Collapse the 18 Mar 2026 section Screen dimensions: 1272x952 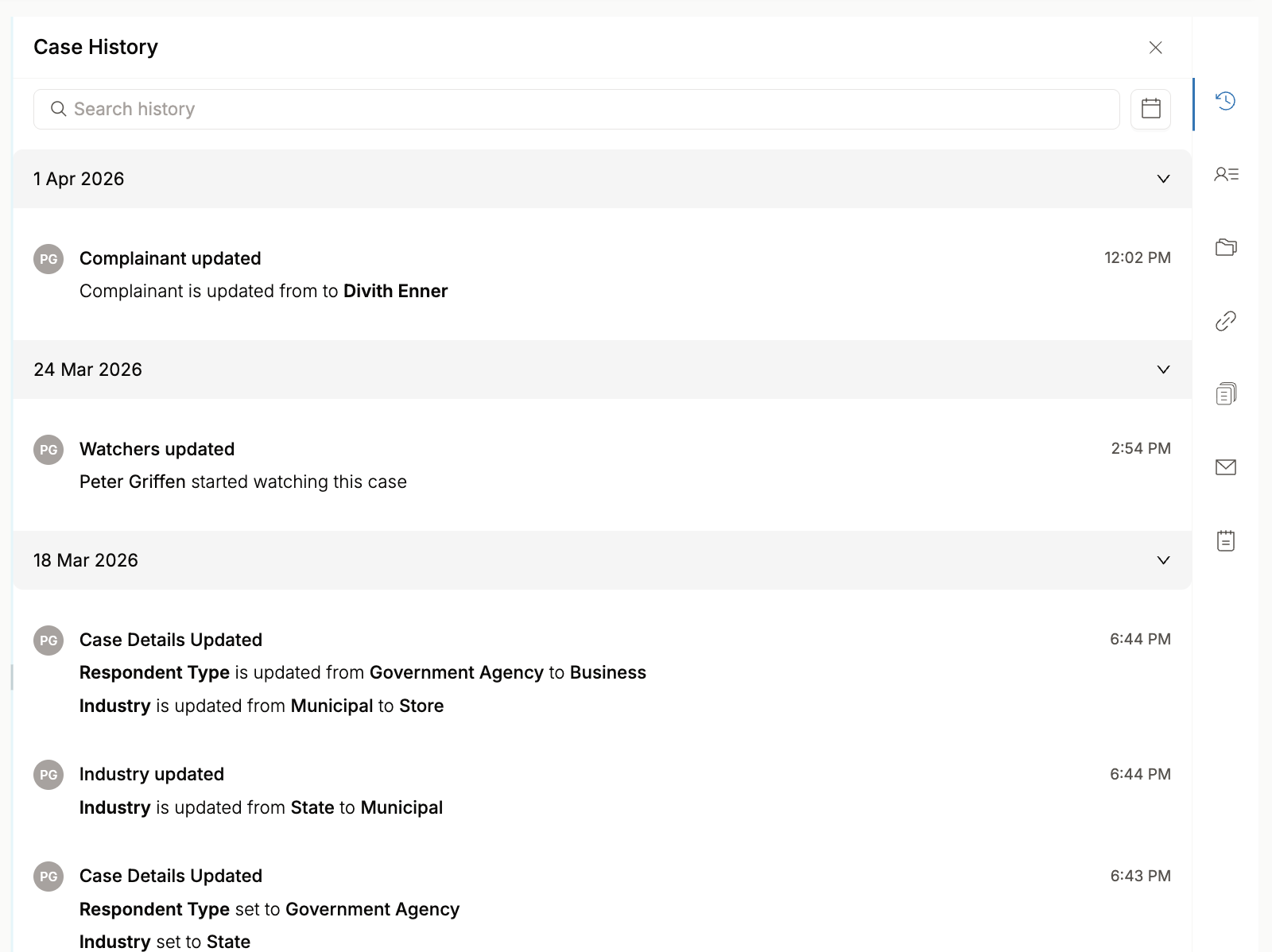click(x=1162, y=560)
